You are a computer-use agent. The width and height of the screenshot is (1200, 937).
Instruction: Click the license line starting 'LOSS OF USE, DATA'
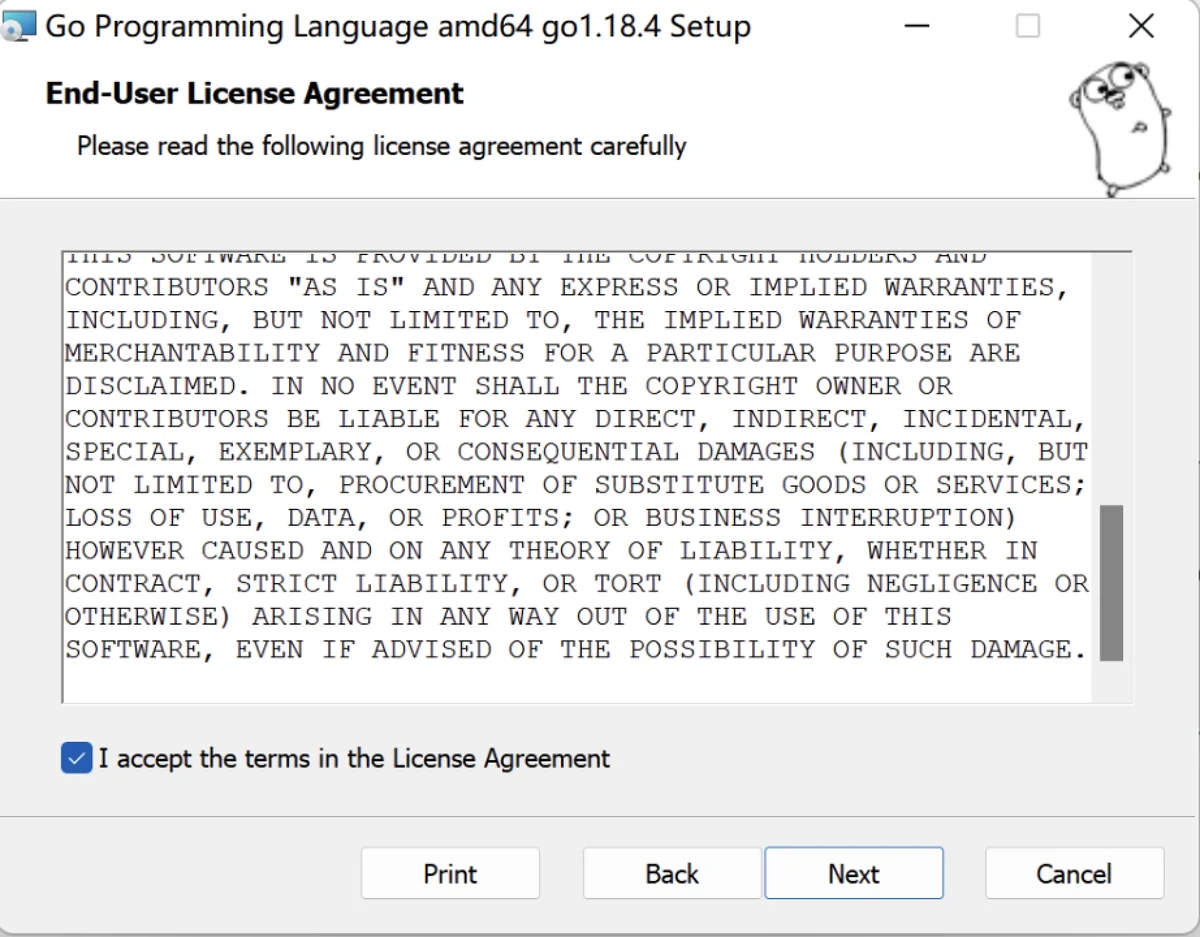pos(541,518)
